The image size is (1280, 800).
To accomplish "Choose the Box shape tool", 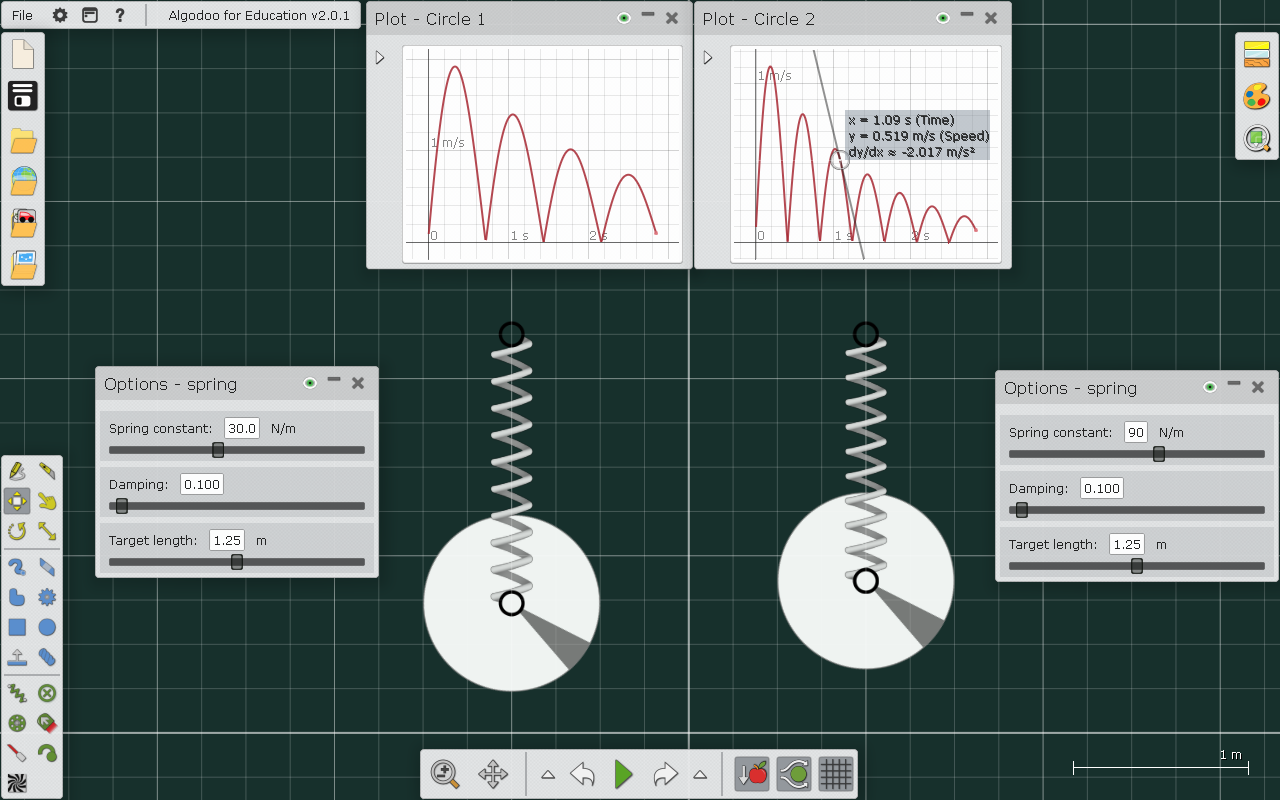I will 17,627.
